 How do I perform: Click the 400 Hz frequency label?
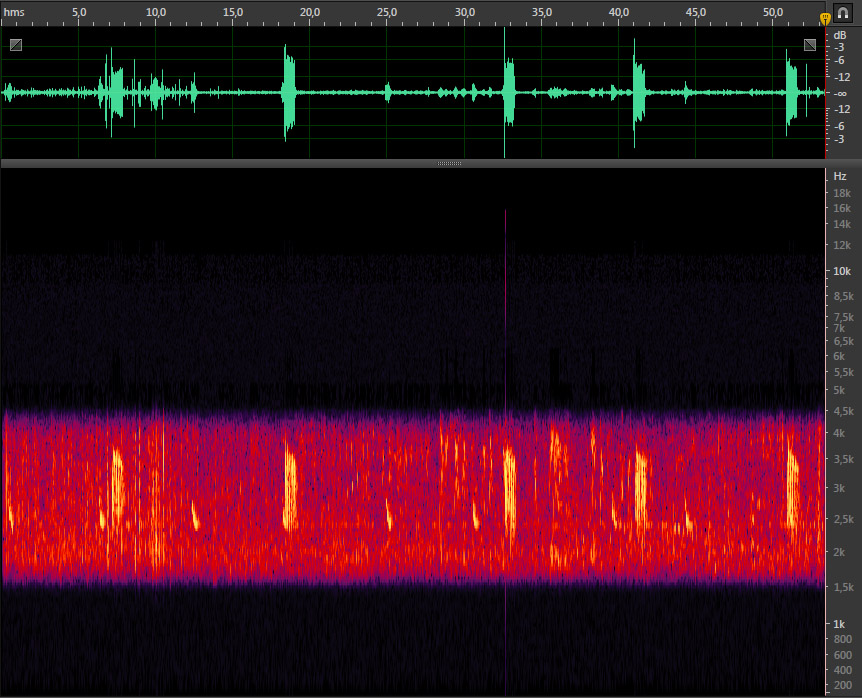pos(842,670)
